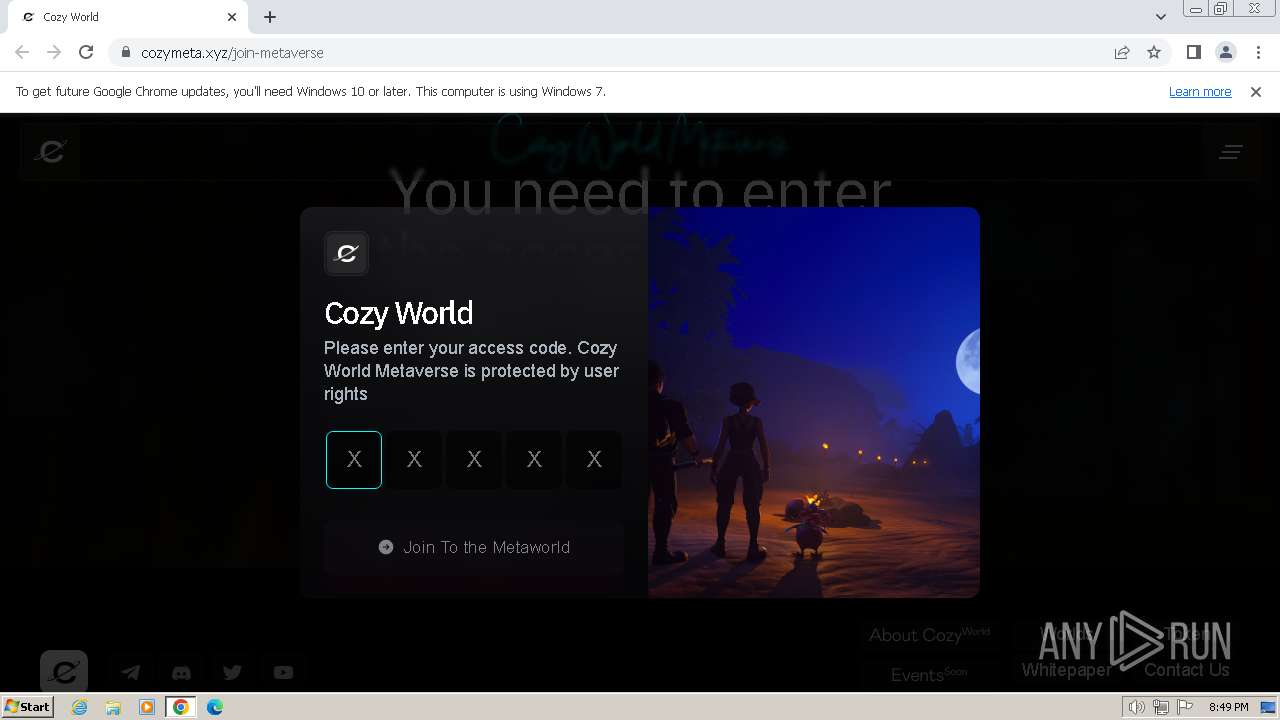This screenshot has height=720, width=1280.
Task: Go forward in browser history
Action: 54,52
